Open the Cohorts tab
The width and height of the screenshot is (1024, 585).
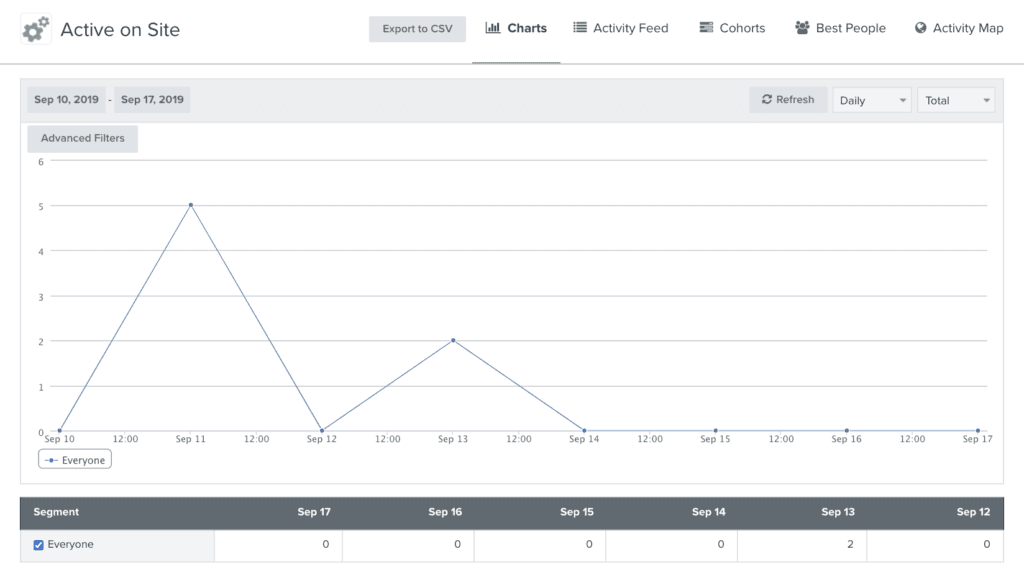coord(732,28)
